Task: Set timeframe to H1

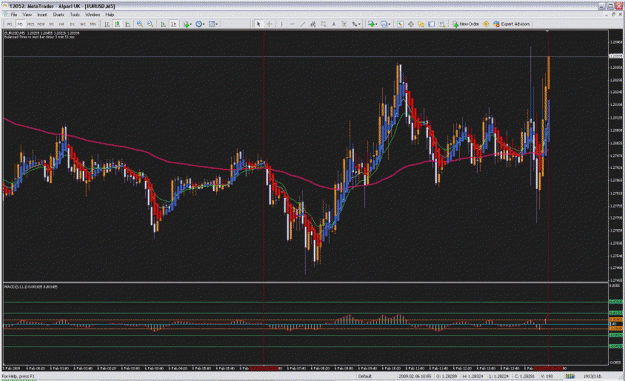Action: click(51, 24)
